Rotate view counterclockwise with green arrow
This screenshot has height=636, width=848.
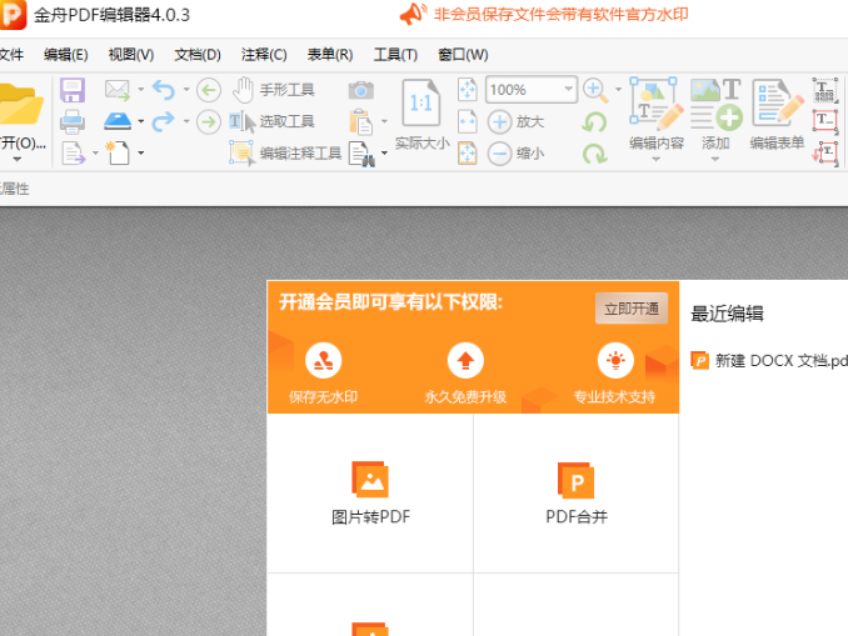[x=594, y=122]
